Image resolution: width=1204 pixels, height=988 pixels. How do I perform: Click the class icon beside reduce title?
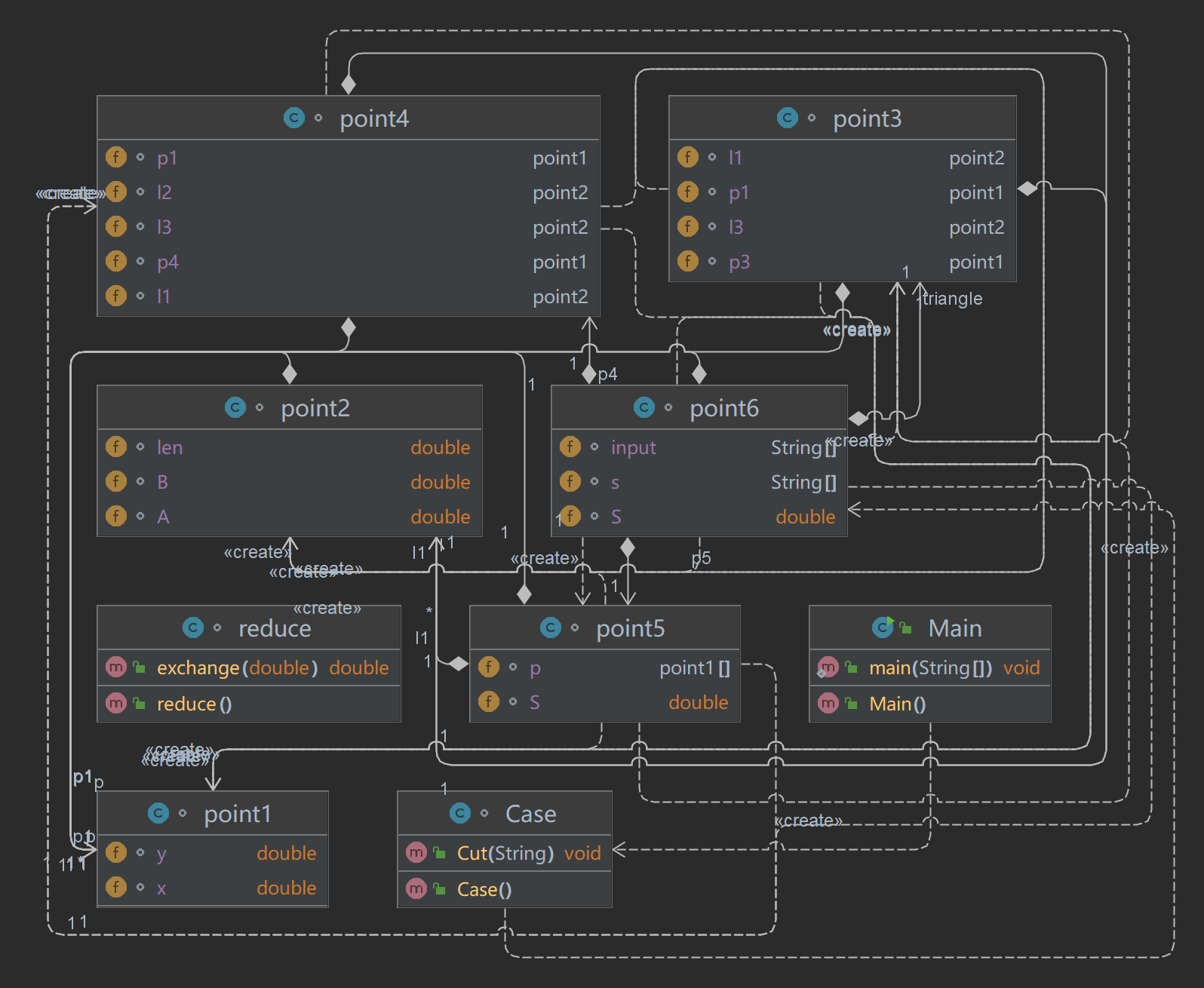[x=193, y=627]
